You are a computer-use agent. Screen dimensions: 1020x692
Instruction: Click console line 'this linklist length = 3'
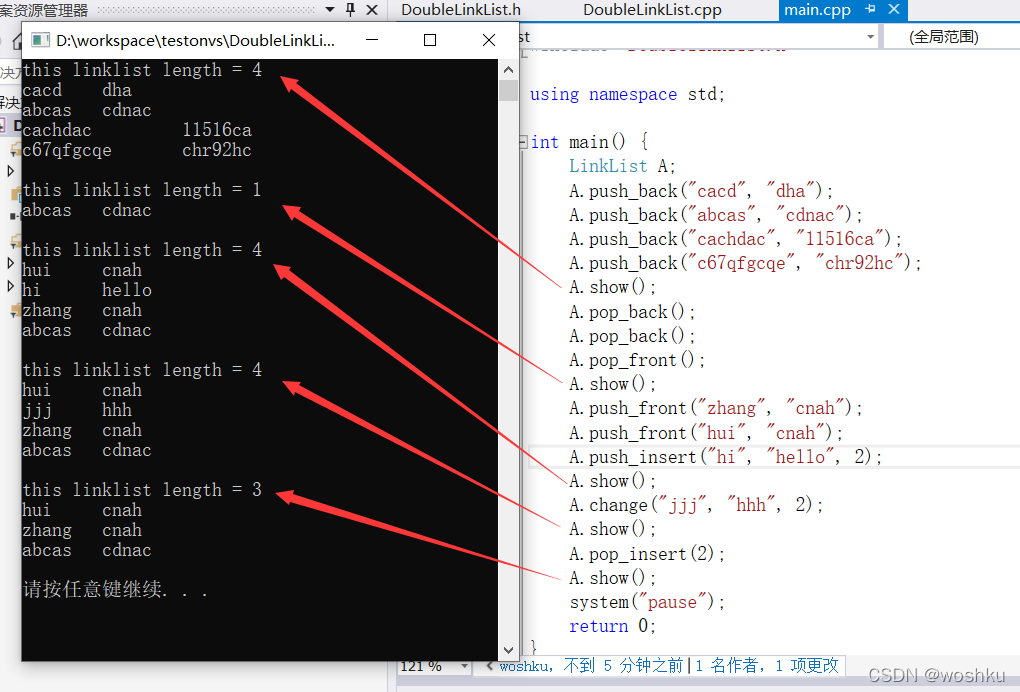click(x=142, y=490)
